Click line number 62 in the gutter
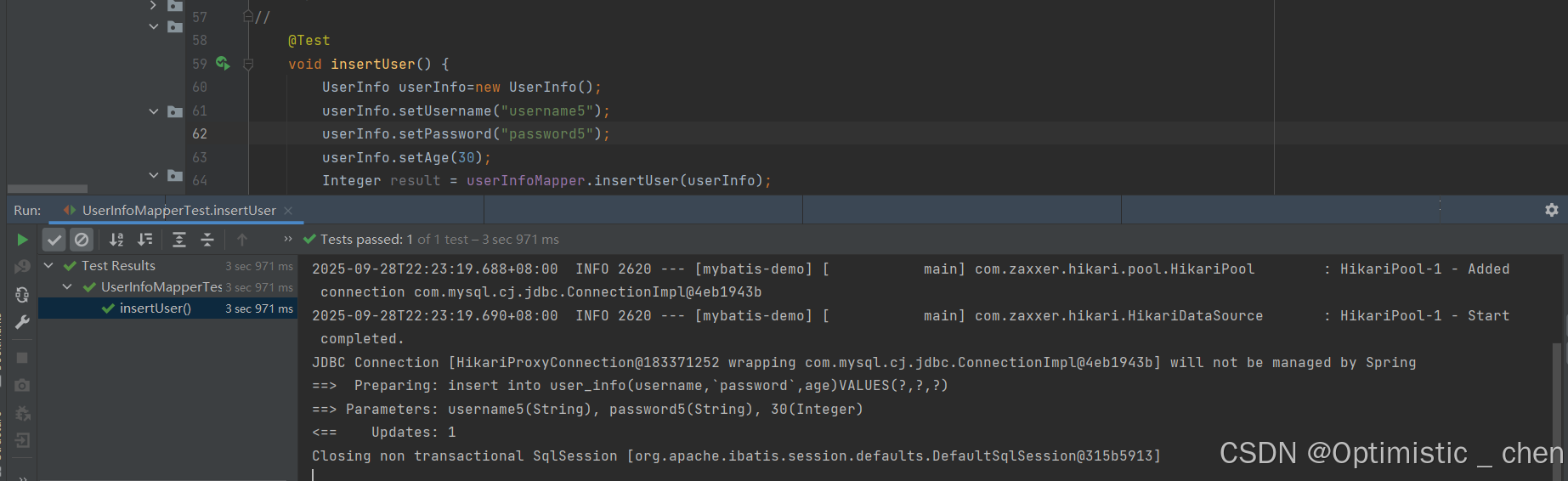This screenshot has width=1568, height=481. [200, 133]
